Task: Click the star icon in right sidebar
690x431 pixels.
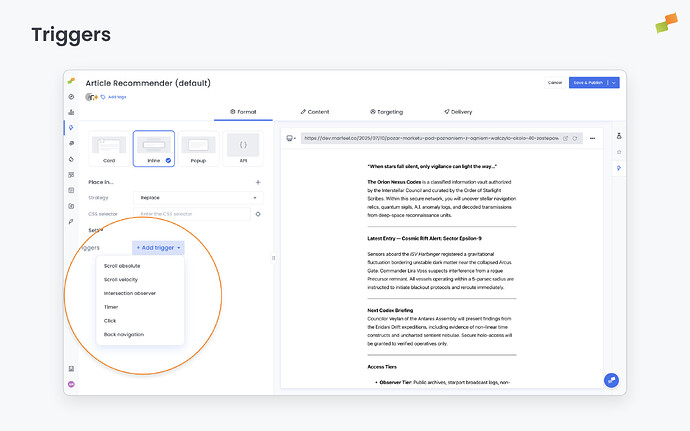Action: pyautogui.click(x=618, y=152)
